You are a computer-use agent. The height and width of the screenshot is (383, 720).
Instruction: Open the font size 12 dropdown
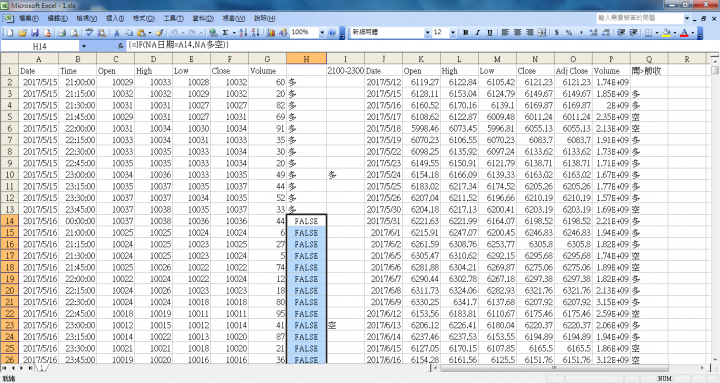[x=453, y=33]
